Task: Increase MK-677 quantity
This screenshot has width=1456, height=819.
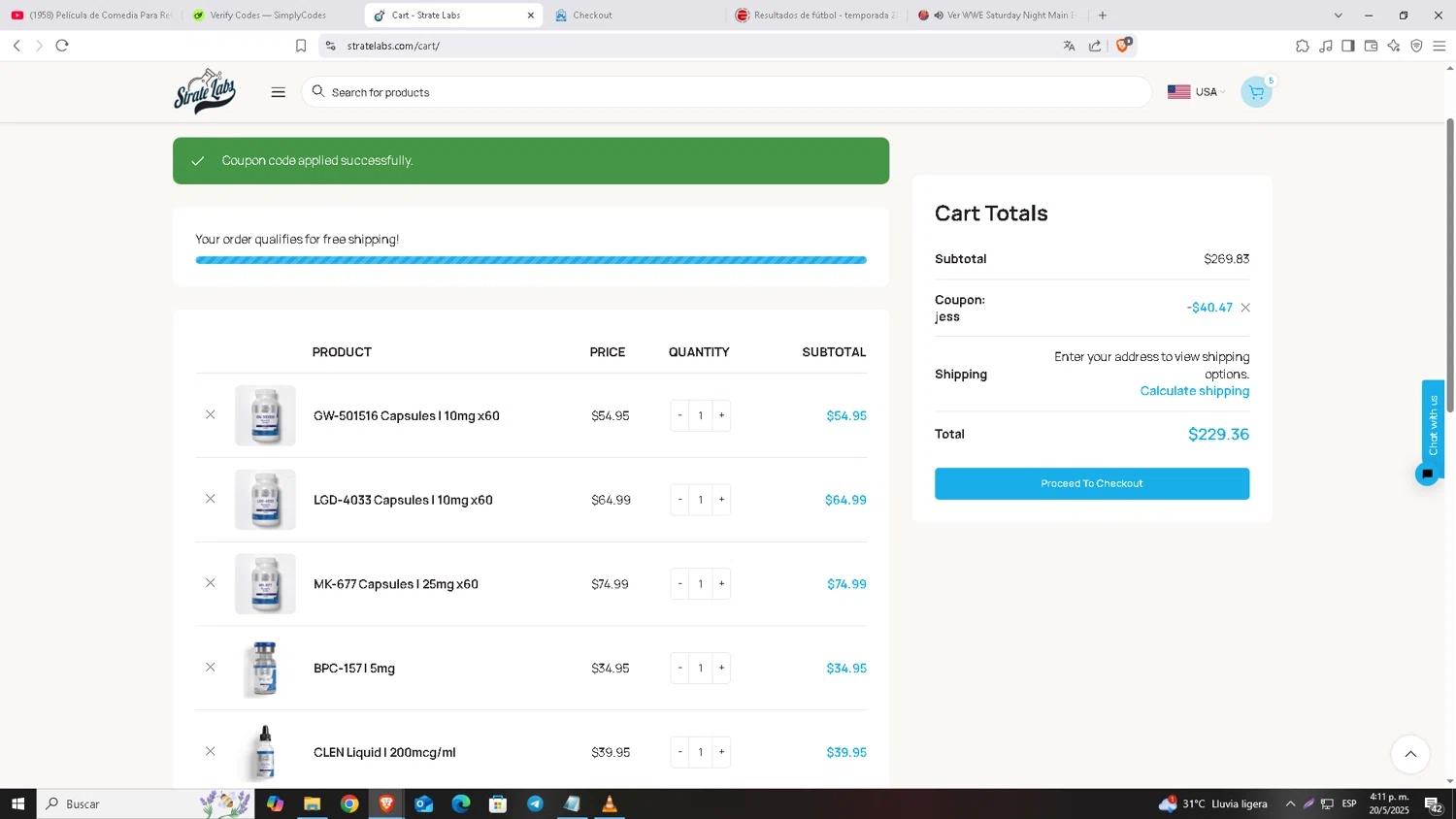Action: [721, 584]
